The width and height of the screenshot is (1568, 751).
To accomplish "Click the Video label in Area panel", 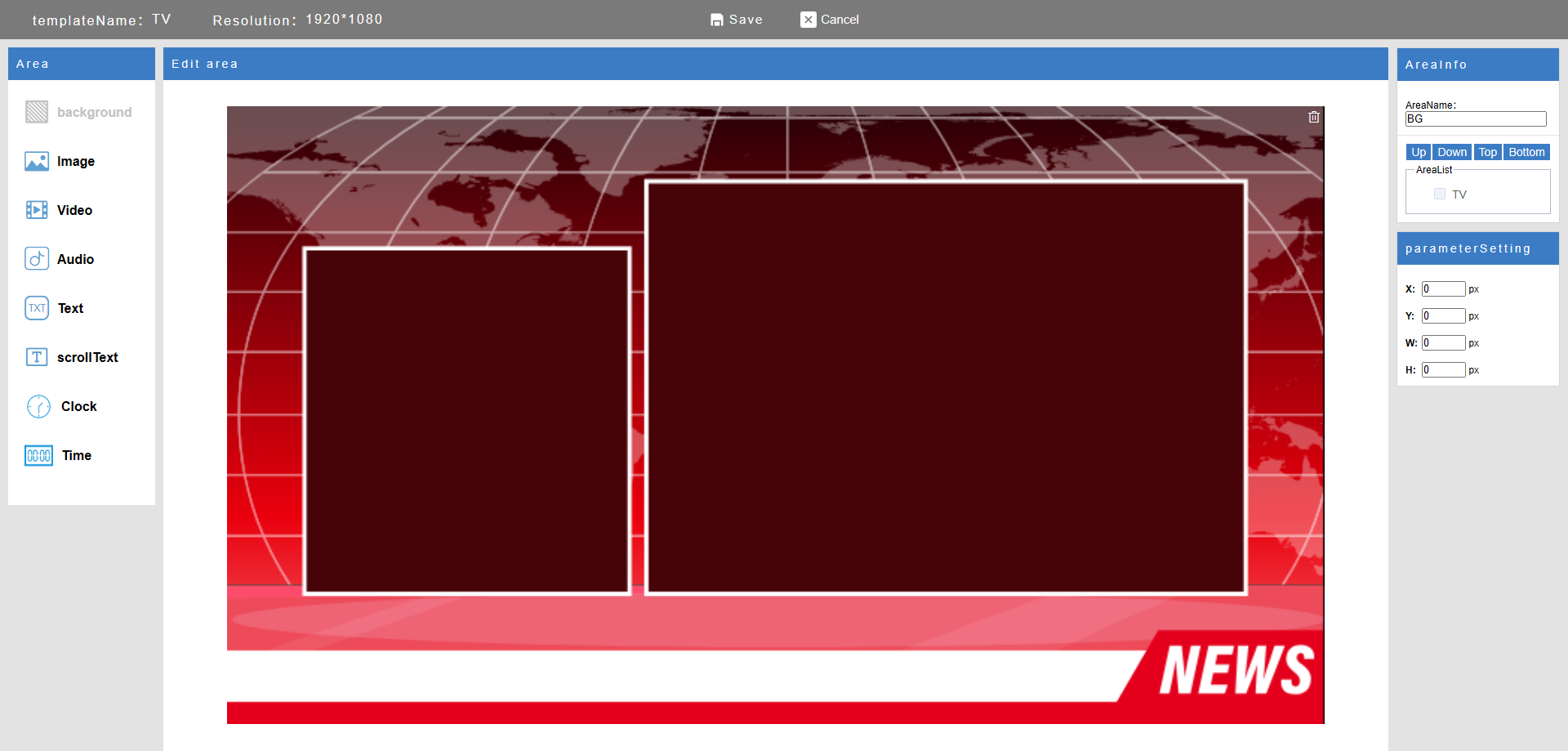I will (x=74, y=210).
